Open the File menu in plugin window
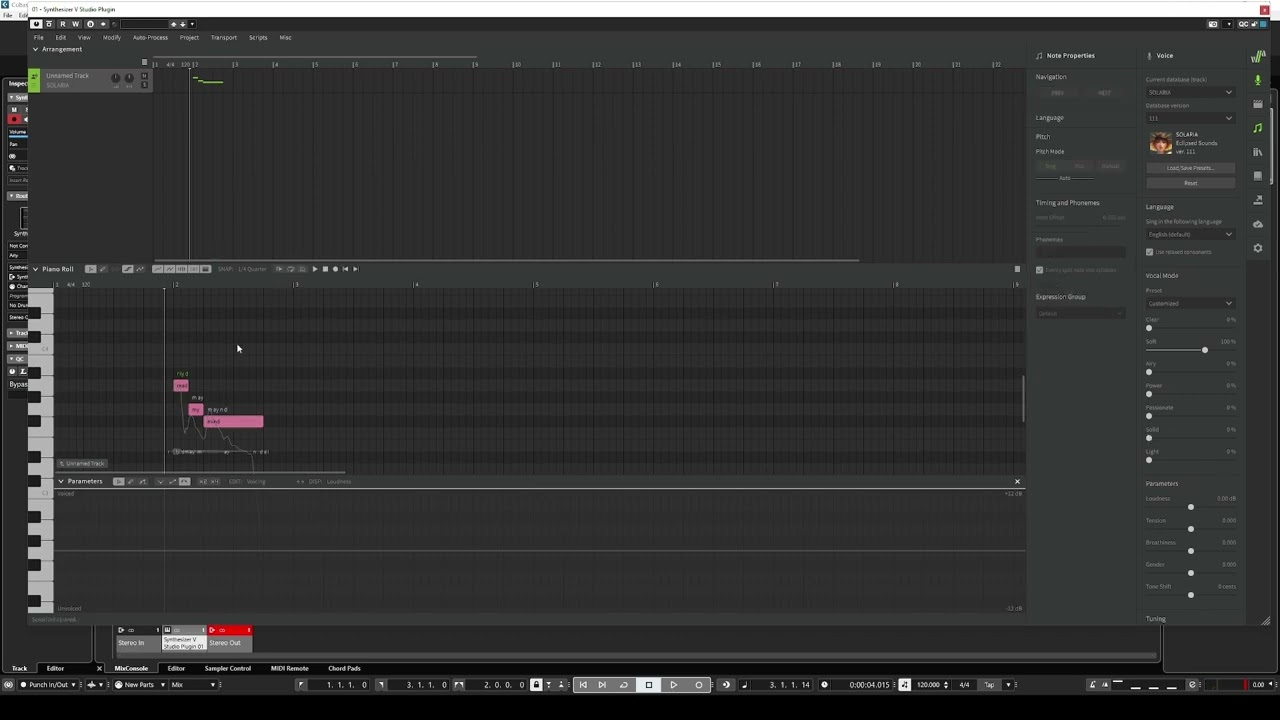1280x720 pixels. tap(39, 37)
